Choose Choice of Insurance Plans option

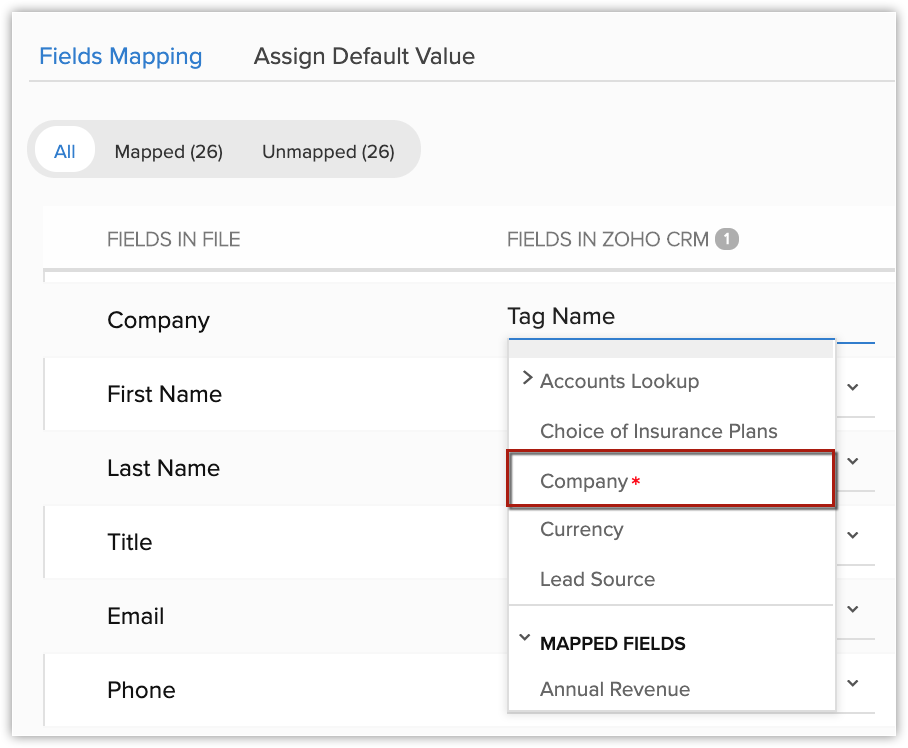(658, 431)
